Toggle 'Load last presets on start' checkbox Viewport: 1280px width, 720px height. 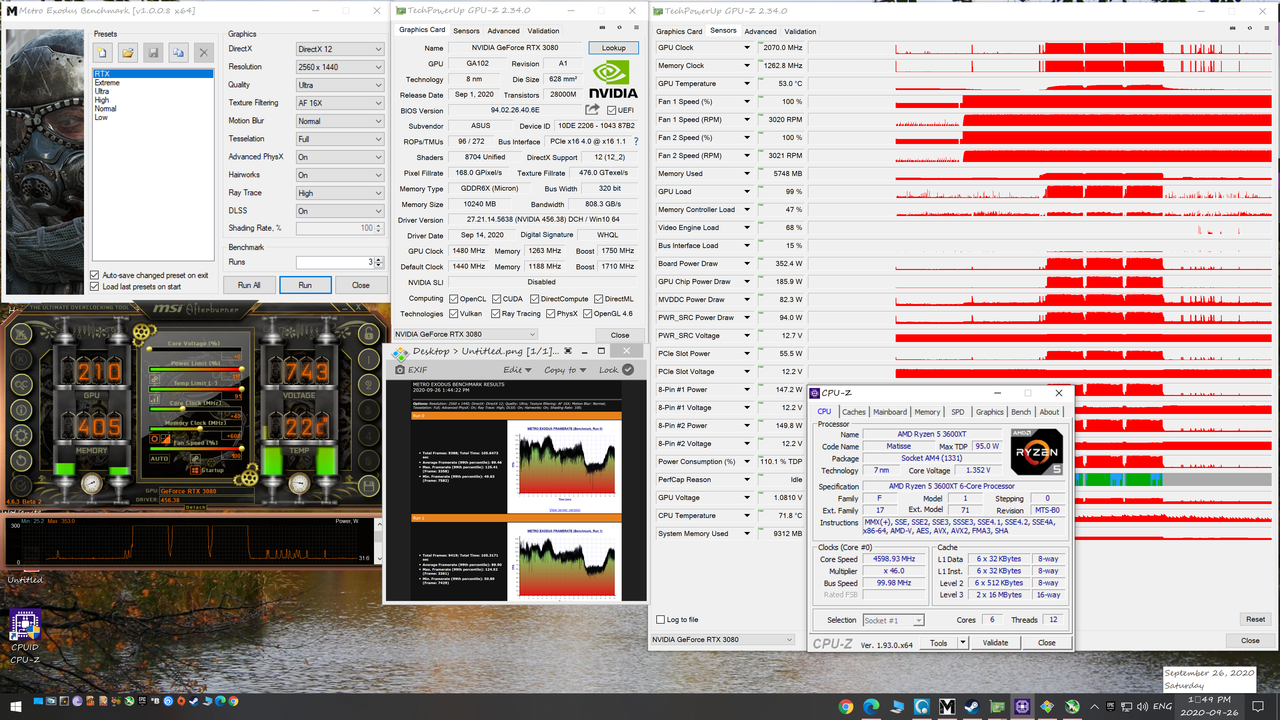pos(95,287)
